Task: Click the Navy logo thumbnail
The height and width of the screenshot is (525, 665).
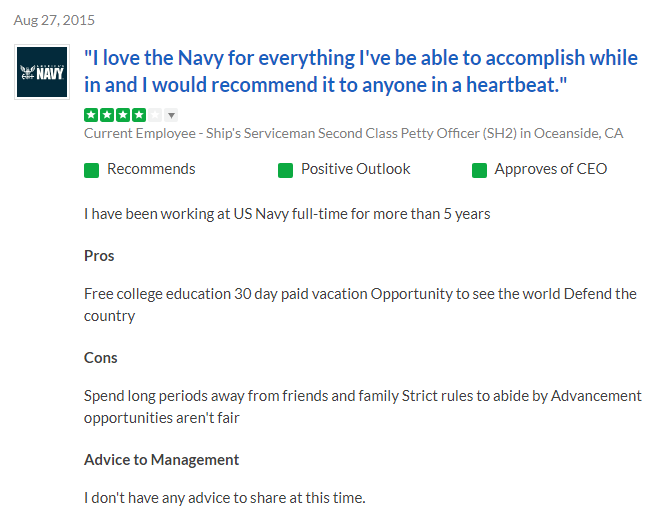Action: click(x=42, y=72)
